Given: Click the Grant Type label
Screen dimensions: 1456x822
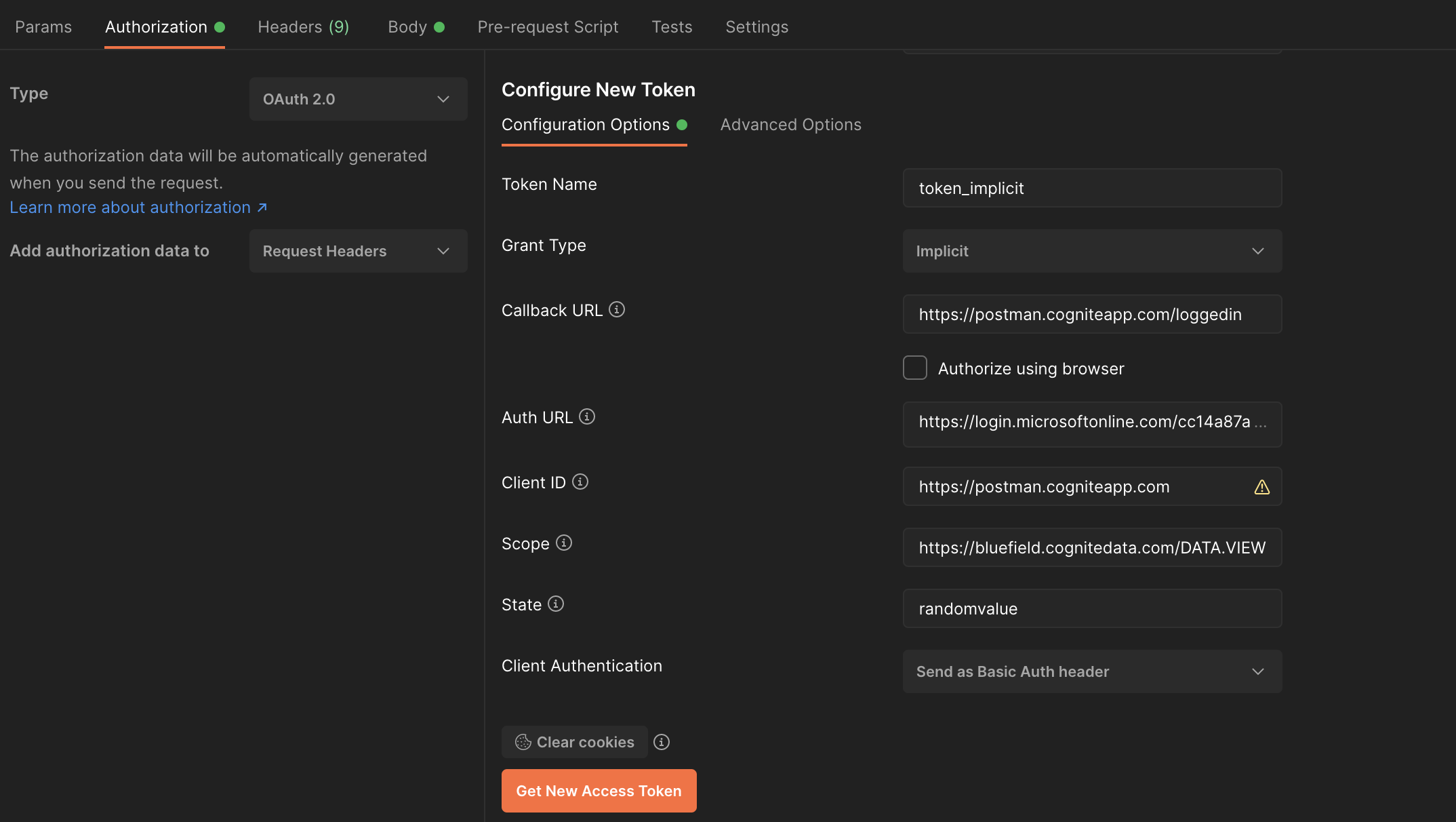Looking at the screenshot, I should pos(544,246).
